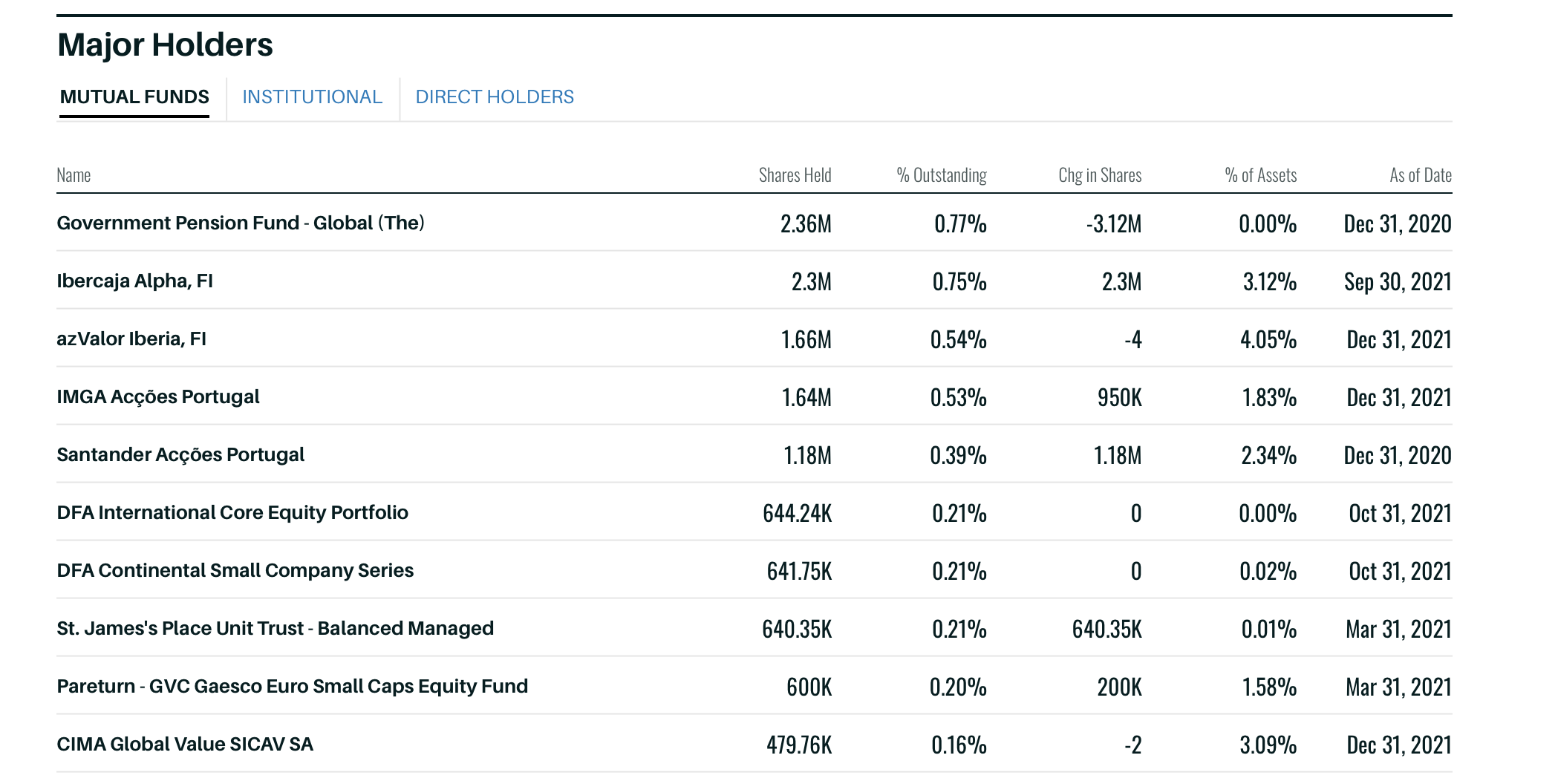
Task: Click the Major Holders heading
Action: point(165,45)
